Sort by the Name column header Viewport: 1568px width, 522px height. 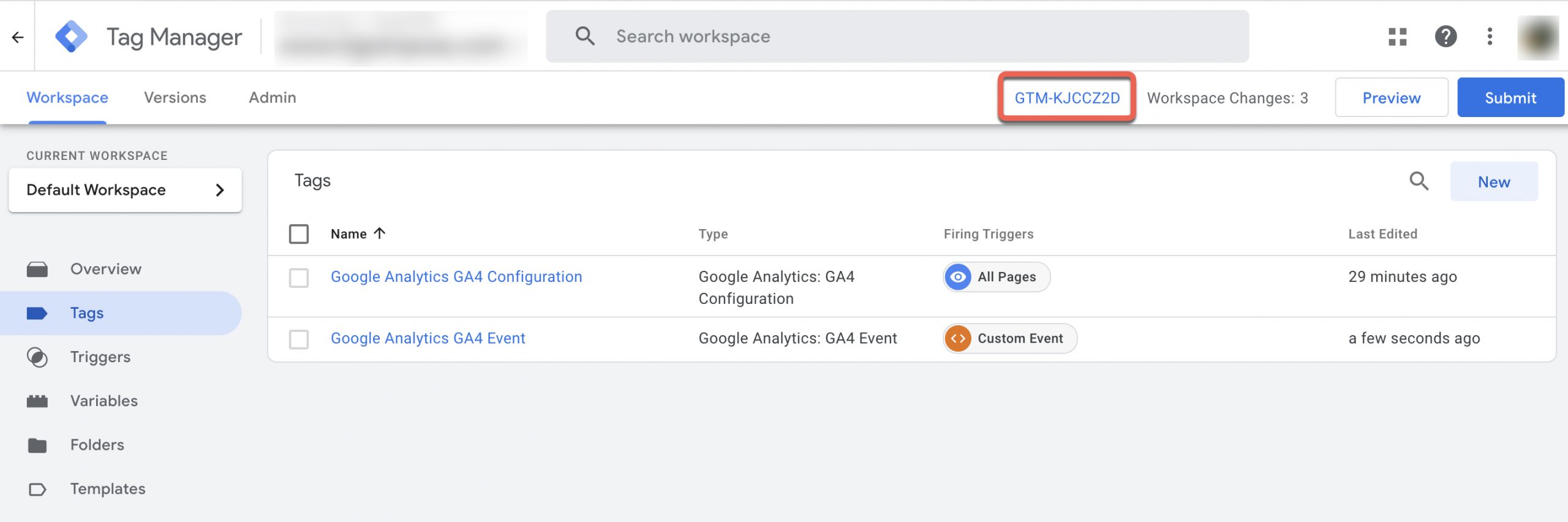(349, 234)
